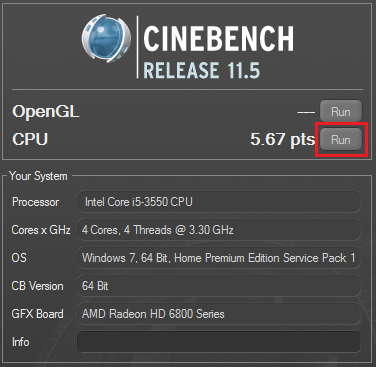The width and height of the screenshot is (376, 367).
Task: Run the OpenGL benchmark test
Action: [x=341, y=111]
